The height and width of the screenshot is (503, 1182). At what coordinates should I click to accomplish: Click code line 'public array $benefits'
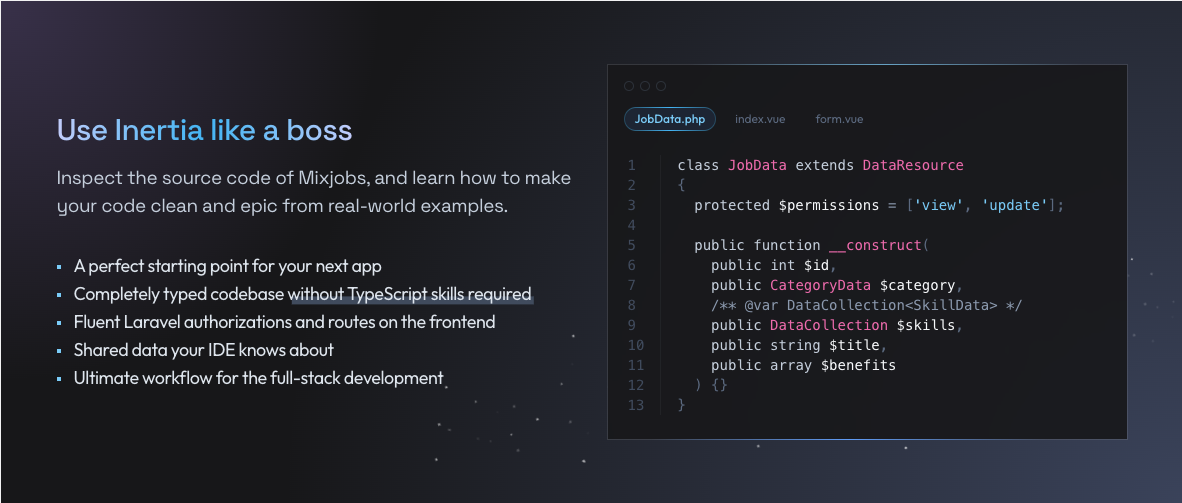803,365
